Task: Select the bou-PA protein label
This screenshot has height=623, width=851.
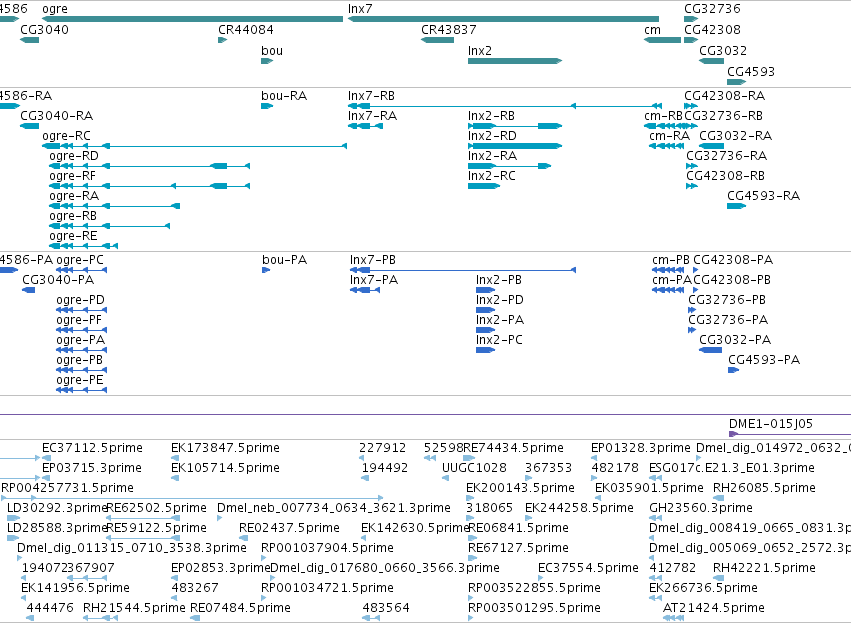Action: [284, 260]
